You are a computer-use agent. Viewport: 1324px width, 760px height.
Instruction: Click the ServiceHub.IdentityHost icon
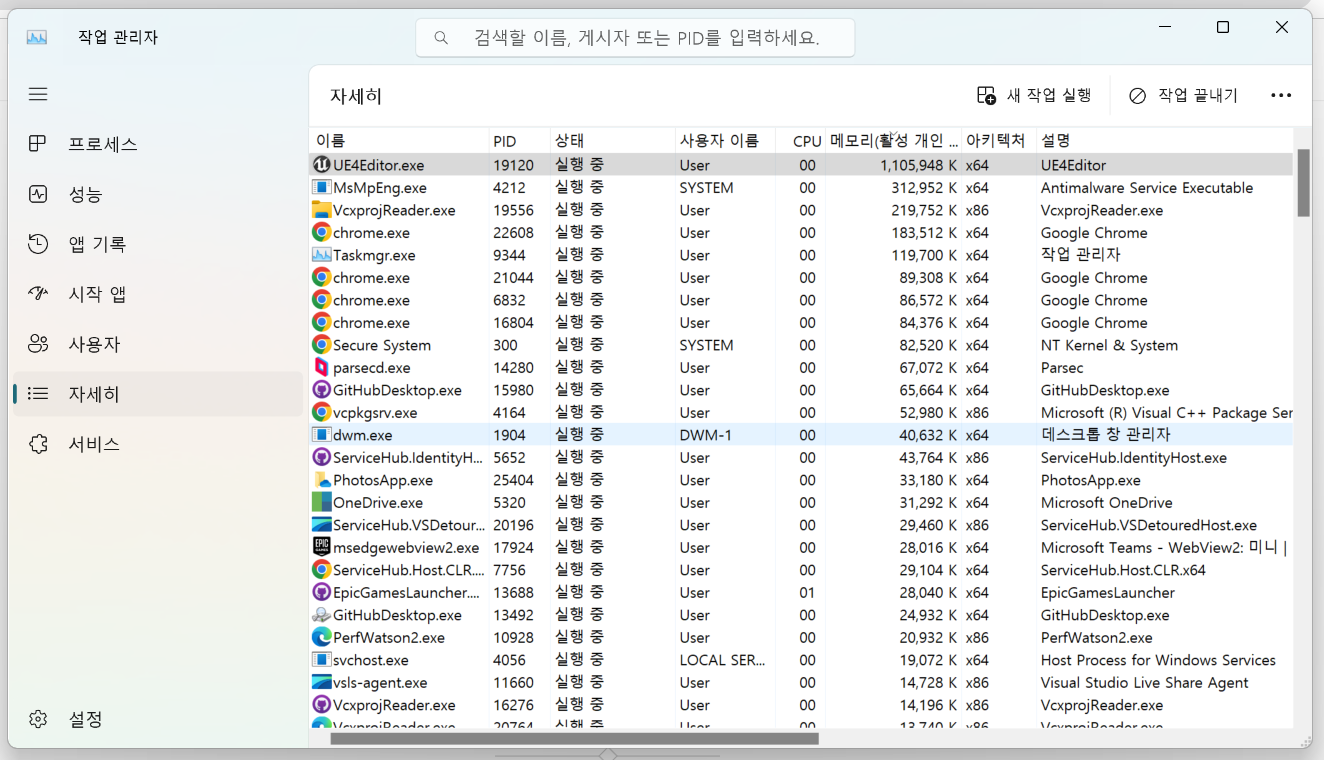321,457
